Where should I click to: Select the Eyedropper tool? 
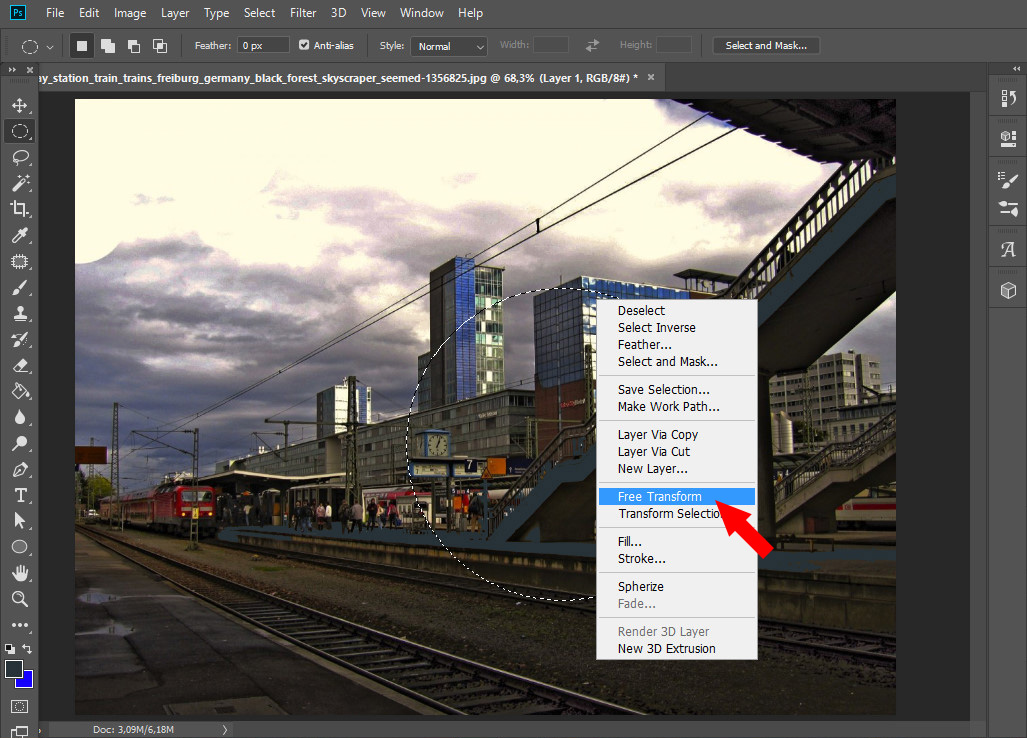[19, 235]
